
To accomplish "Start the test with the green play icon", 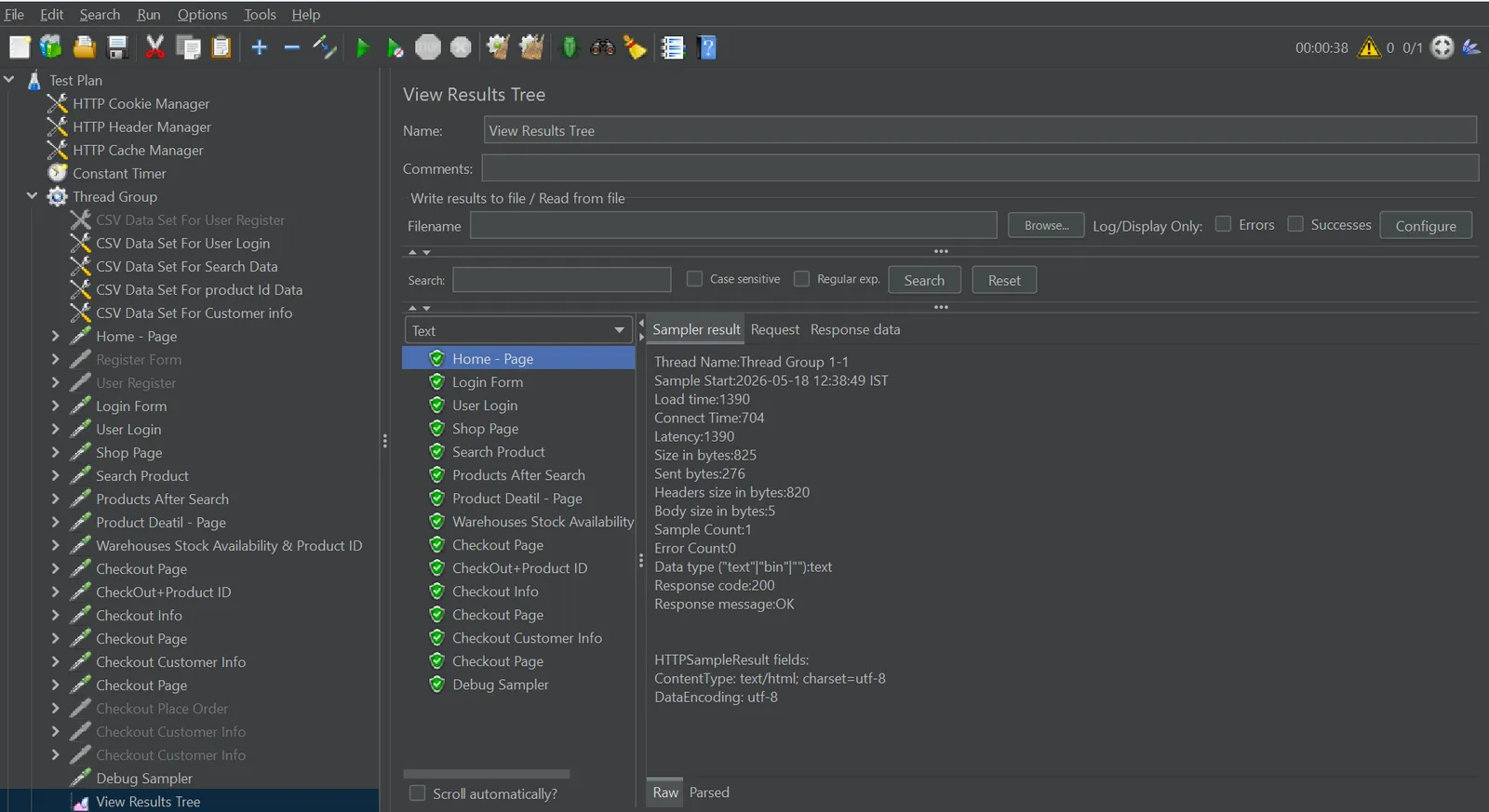I will pyautogui.click(x=362, y=47).
